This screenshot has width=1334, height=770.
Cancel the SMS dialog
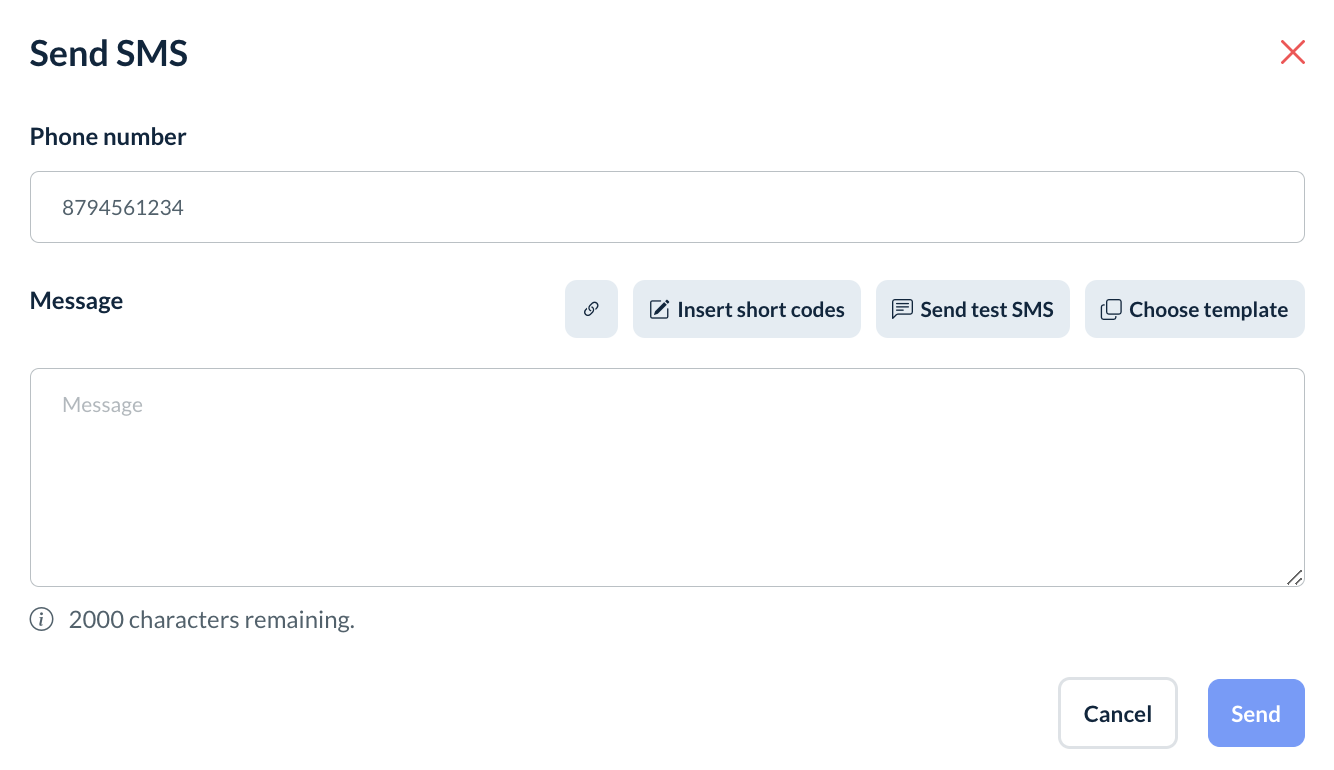(1117, 713)
